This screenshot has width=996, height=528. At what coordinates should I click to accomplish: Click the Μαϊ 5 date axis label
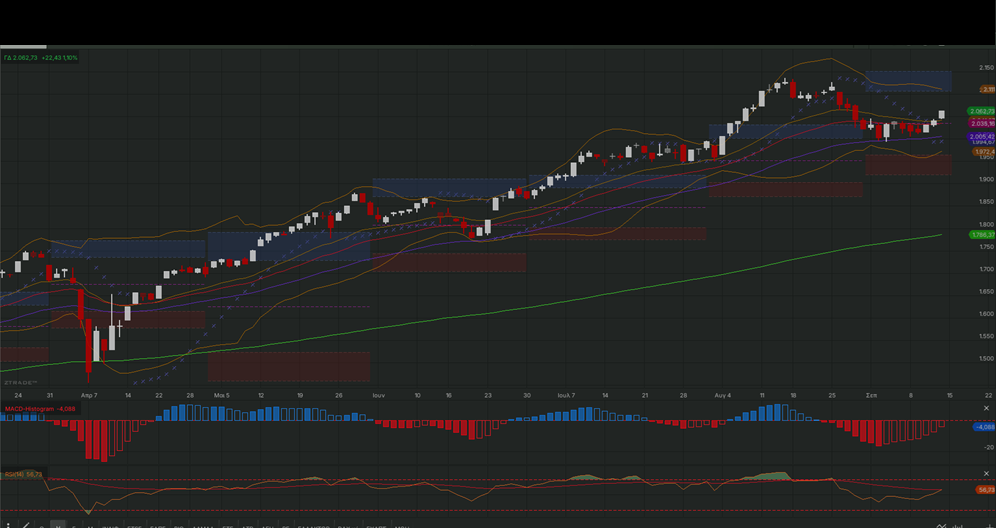coord(222,395)
